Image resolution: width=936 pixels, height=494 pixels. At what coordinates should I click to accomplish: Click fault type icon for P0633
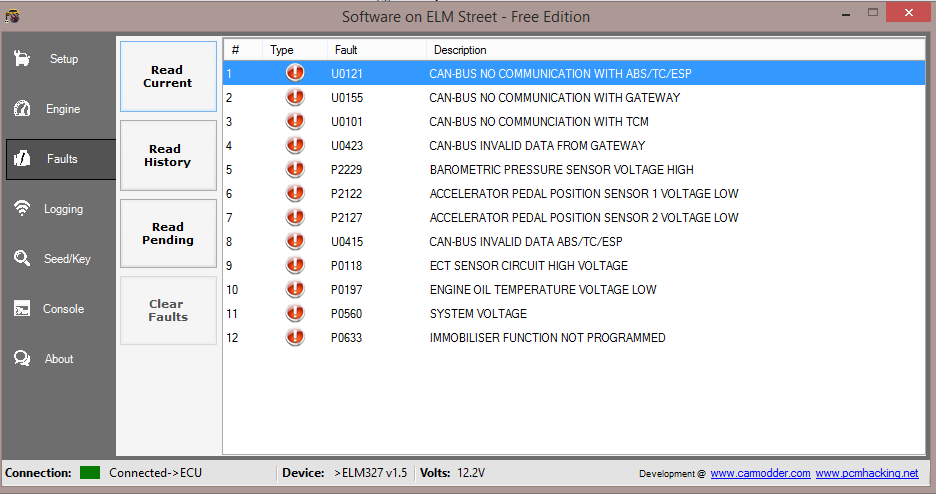click(x=295, y=337)
